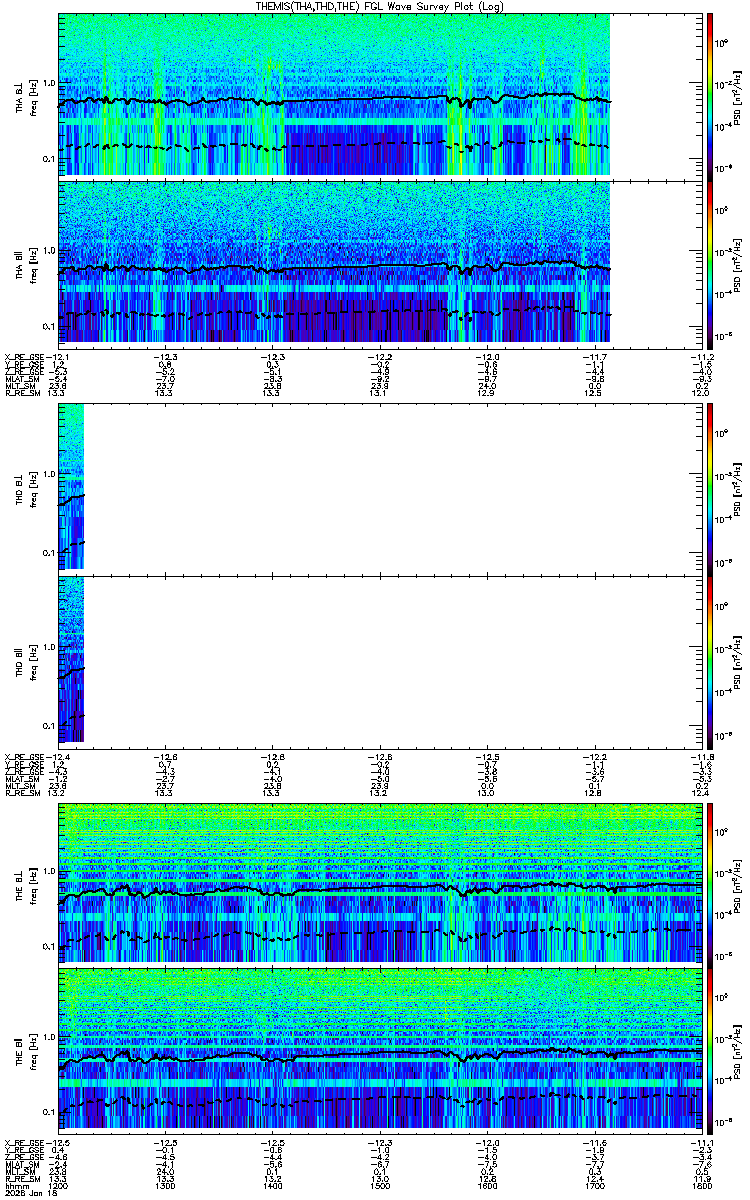The image size is (750, 1200).
Task: Click the 1.0 frequency tick on THA B-perpendicular
Action: click(49, 83)
